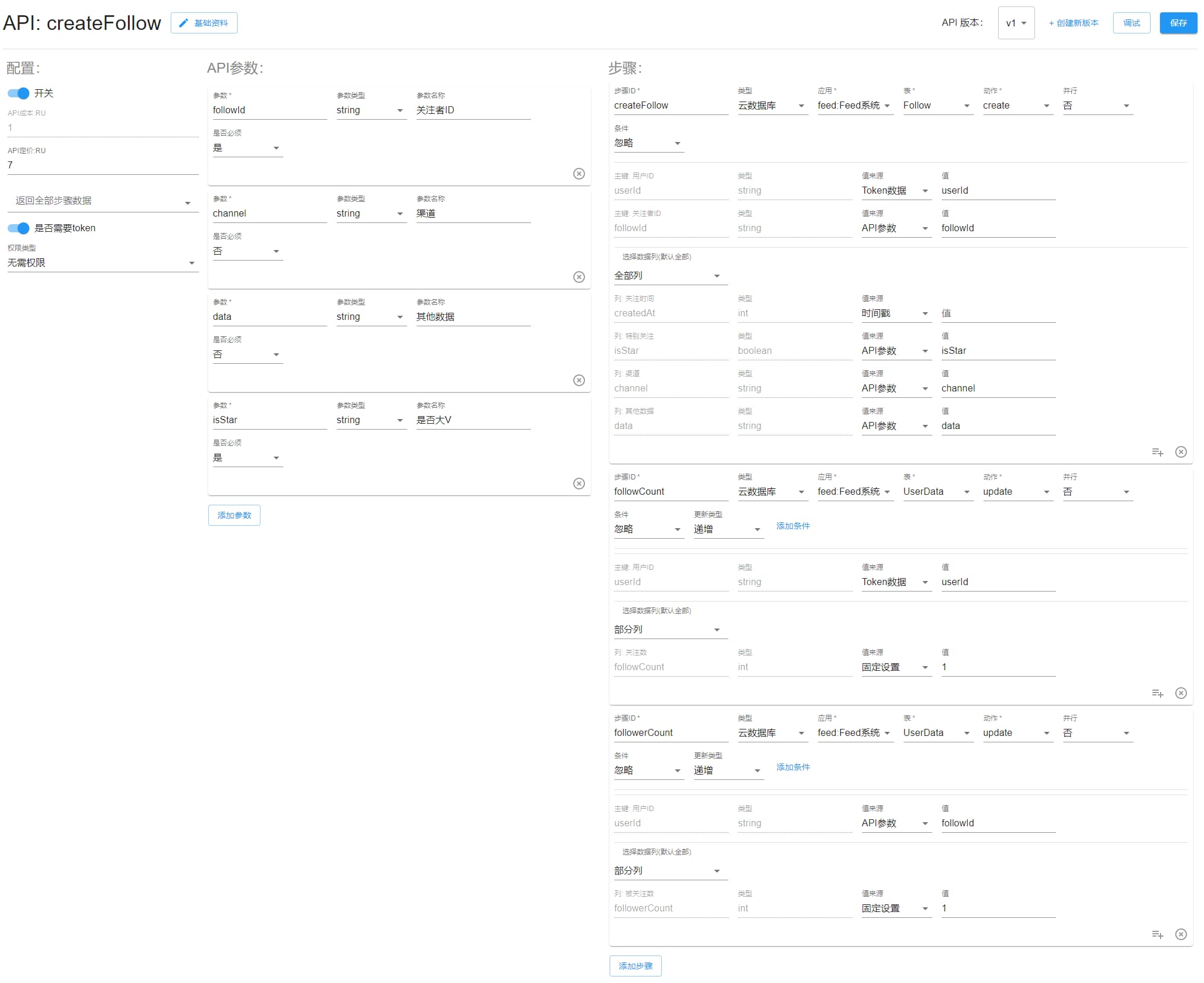Click add-row icon in followerCount step

tap(1157, 934)
